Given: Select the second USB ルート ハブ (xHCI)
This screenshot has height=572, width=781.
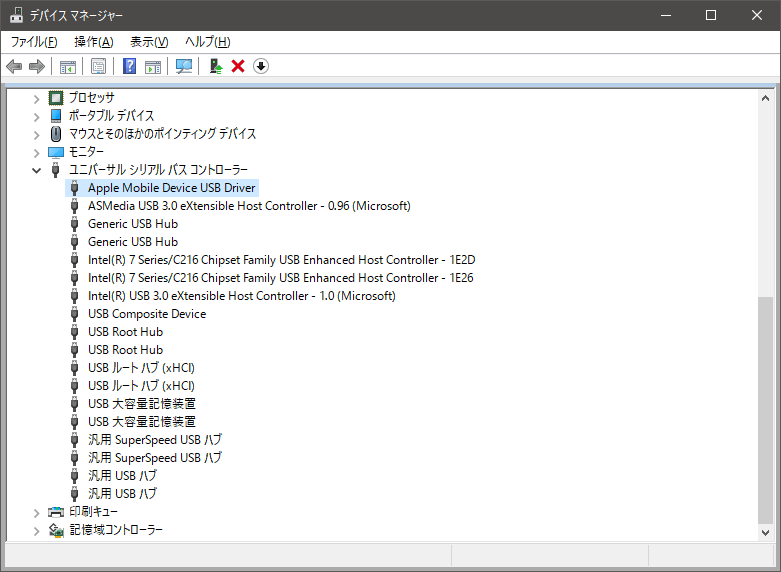Looking at the screenshot, I should (x=141, y=386).
